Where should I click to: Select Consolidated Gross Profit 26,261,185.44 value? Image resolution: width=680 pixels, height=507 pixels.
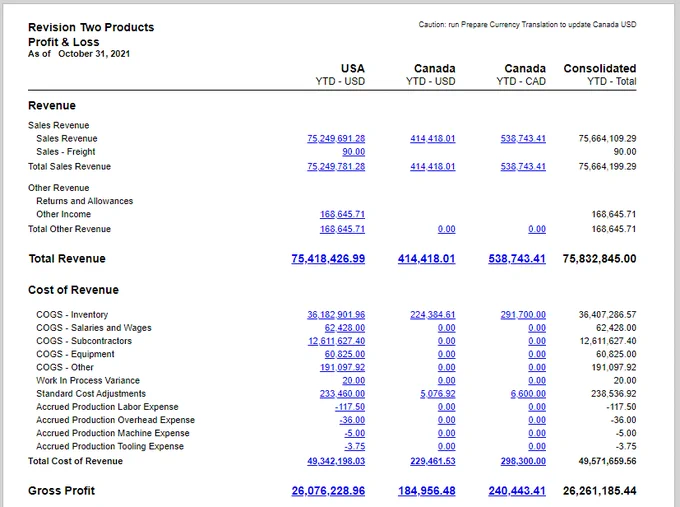[x=599, y=491]
